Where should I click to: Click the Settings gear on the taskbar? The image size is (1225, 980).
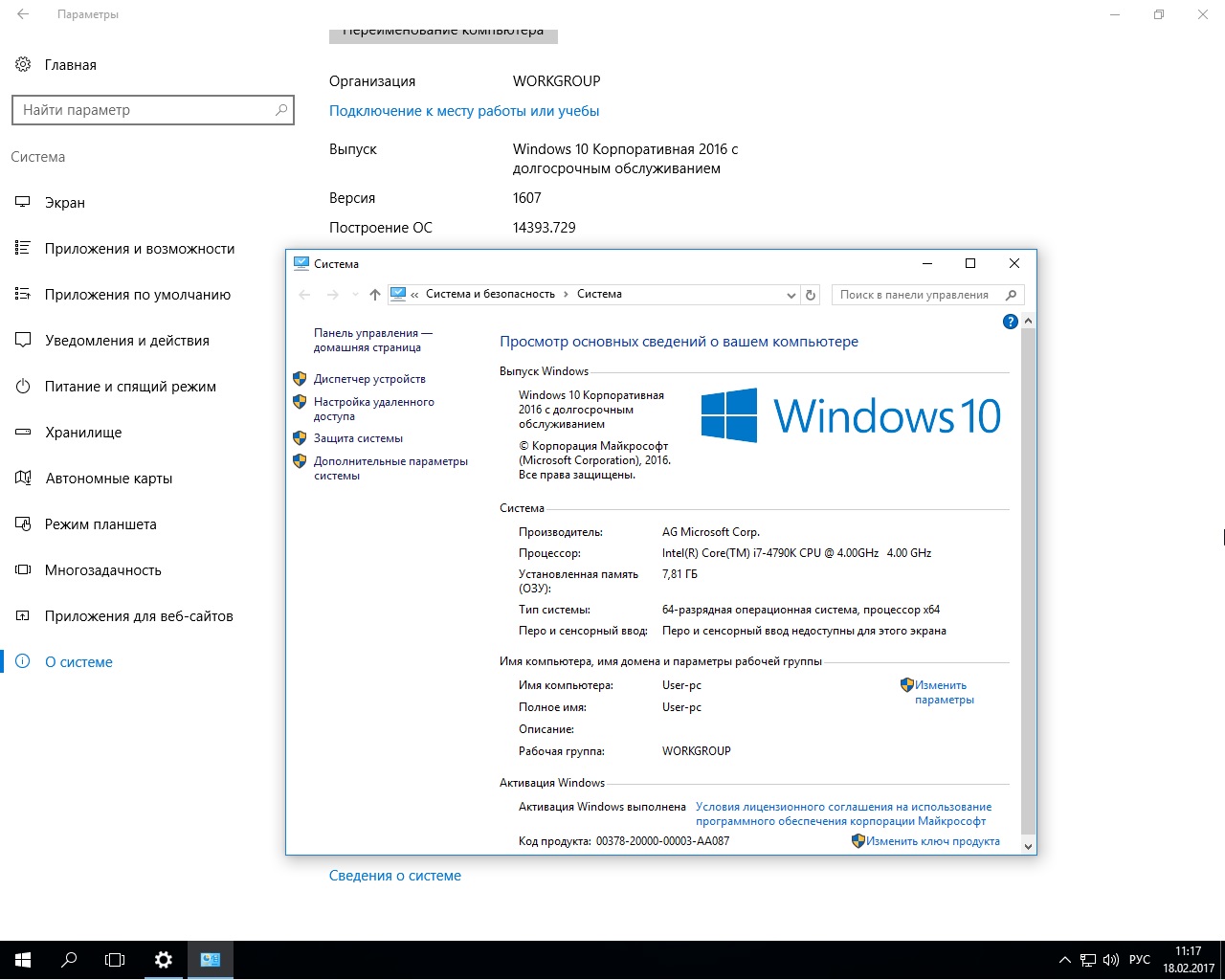(164, 959)
